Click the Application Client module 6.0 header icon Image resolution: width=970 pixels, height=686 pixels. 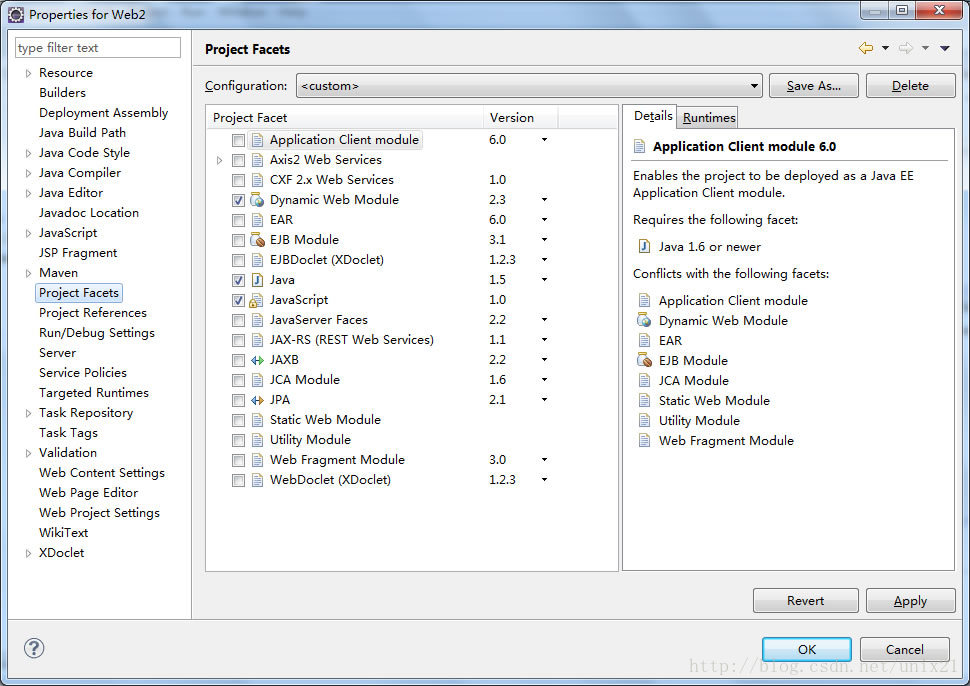(x=640, y=147)
